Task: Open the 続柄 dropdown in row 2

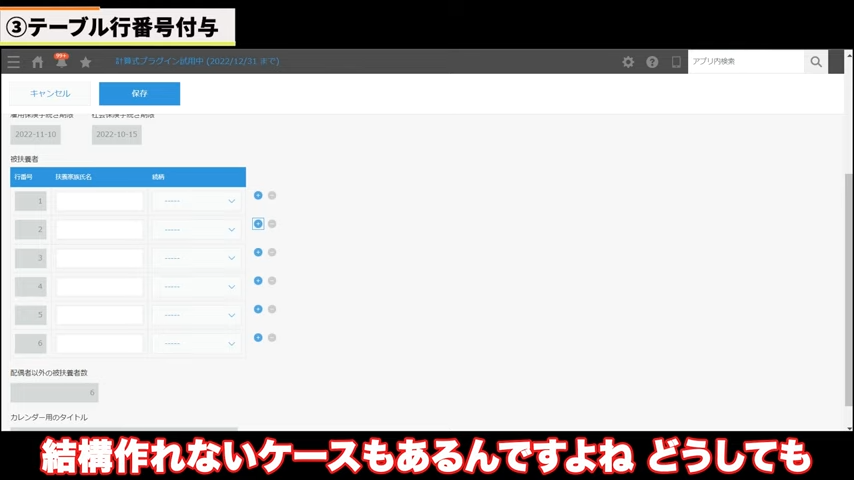Action: [196, 229]
